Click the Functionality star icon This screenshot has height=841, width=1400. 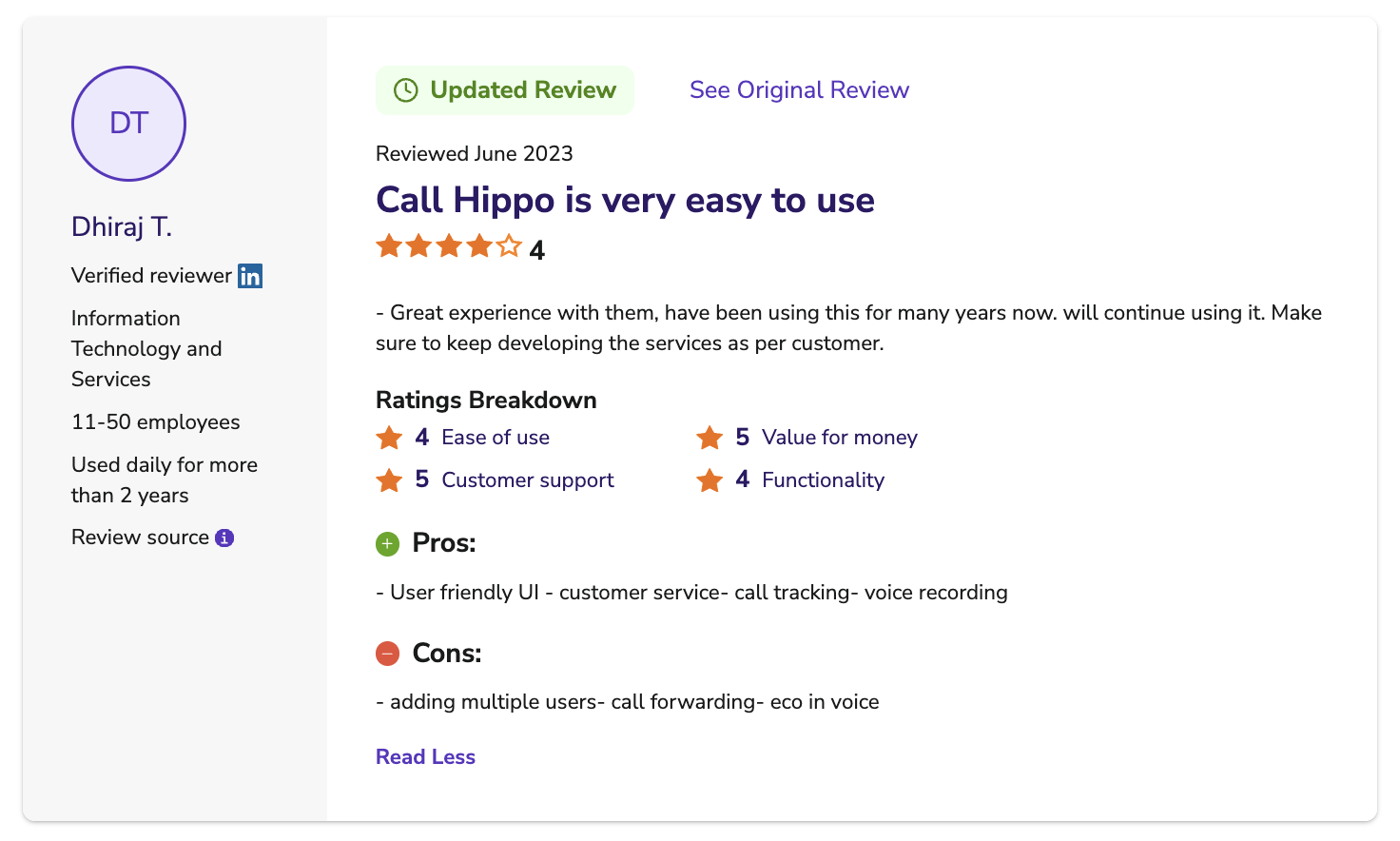coord(710,480)
